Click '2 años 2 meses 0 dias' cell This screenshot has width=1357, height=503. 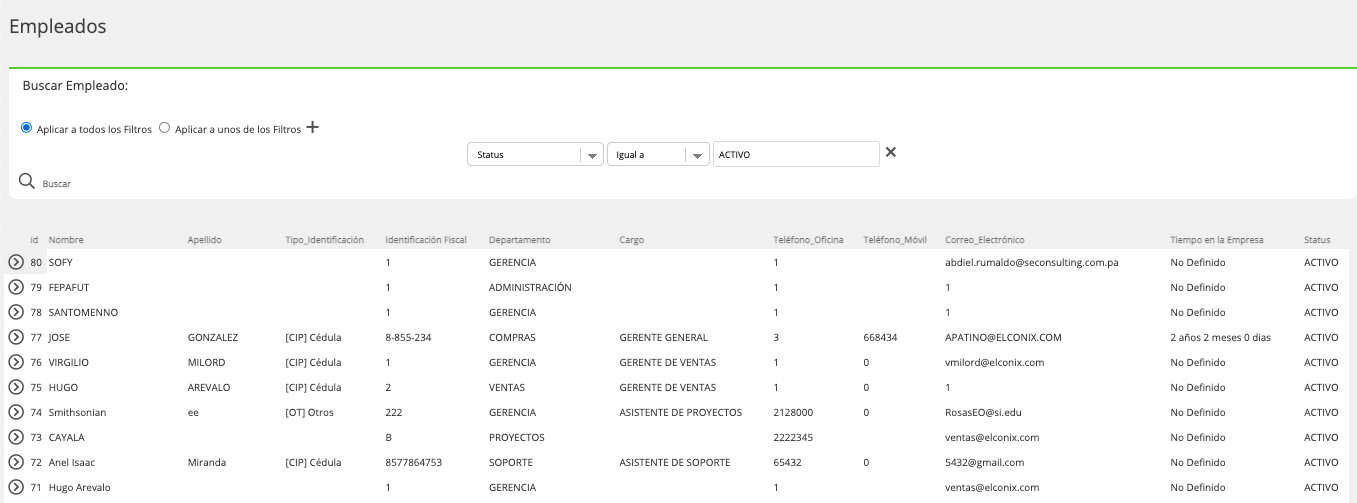click(x=1220, y=337)
